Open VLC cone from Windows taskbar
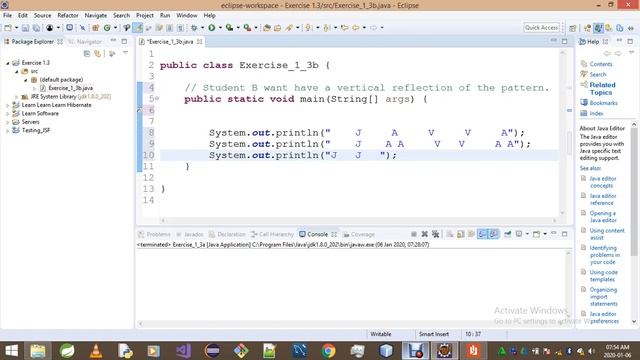 [96, 351]
